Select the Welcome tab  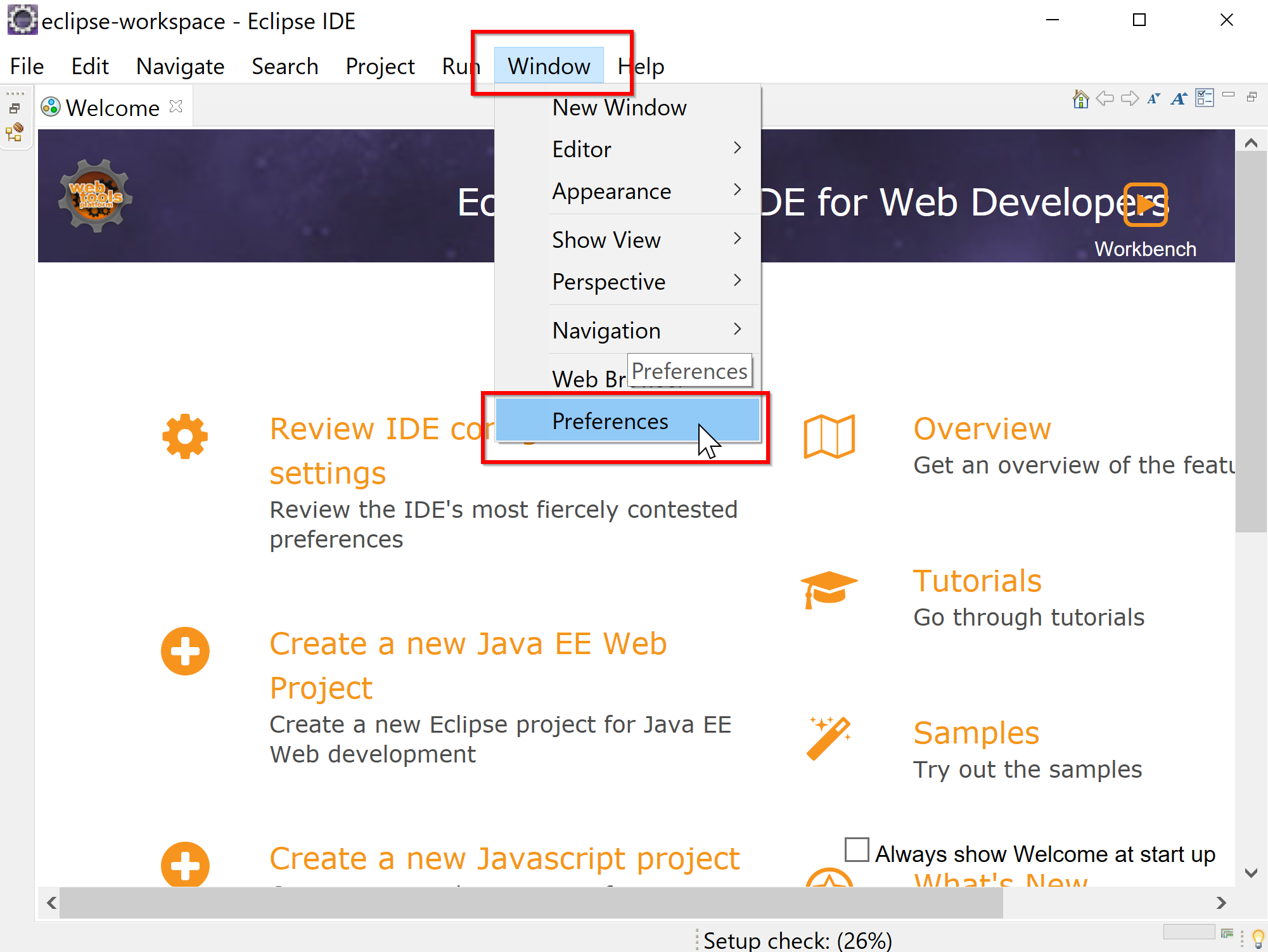pyautogui.click(x=112, y=107)
